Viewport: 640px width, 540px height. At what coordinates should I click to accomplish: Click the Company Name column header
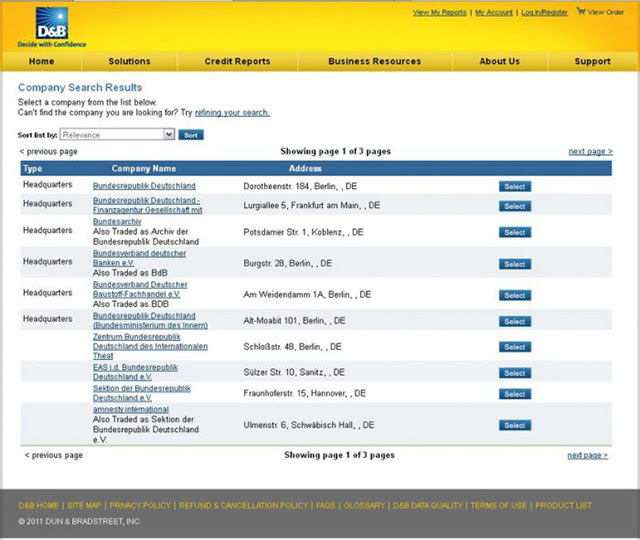(143, 169)
